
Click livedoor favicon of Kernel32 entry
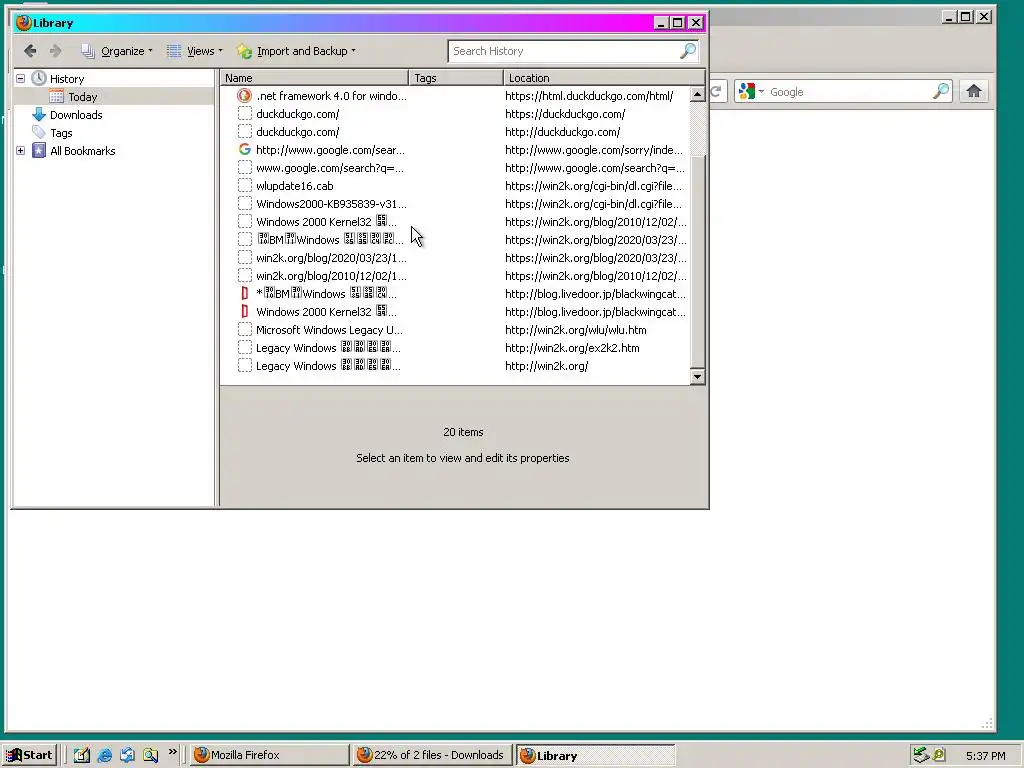point(244,312)
